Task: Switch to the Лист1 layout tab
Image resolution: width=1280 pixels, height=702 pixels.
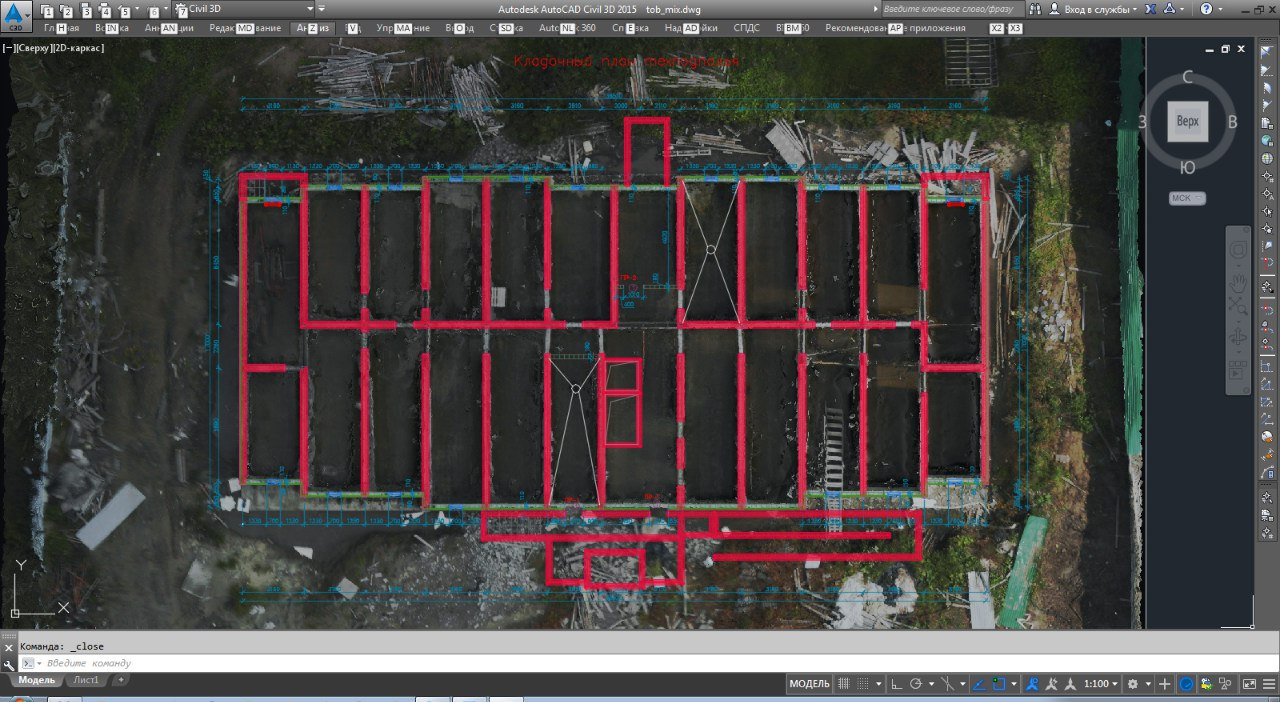Action: coord(86,680)
